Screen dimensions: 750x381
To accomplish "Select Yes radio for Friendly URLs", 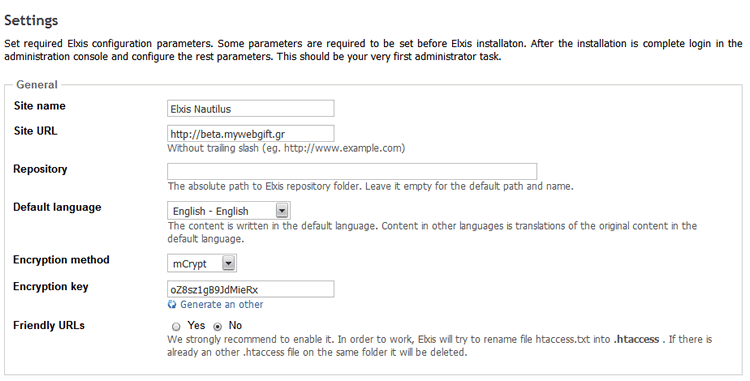I will click(176, 327).
